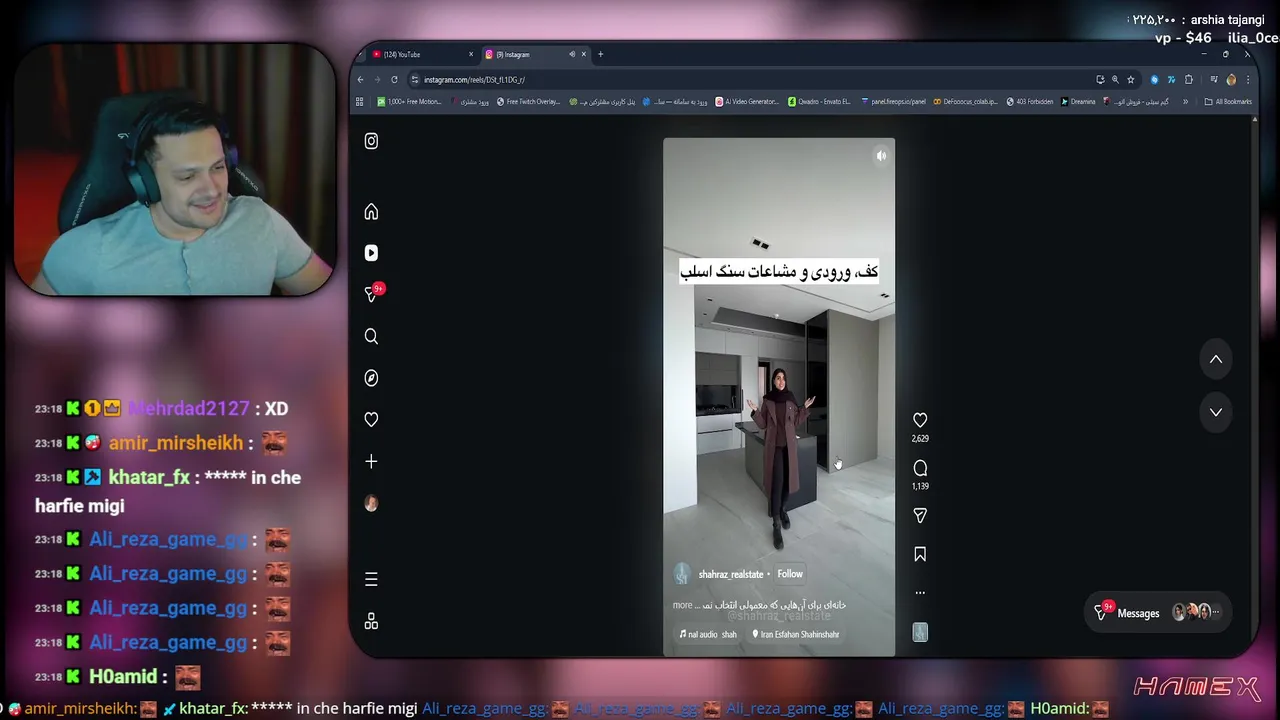Open Iran Esfahan Shahinshahr location tag
1280x720 pixels.
click(x=796, y=634)
